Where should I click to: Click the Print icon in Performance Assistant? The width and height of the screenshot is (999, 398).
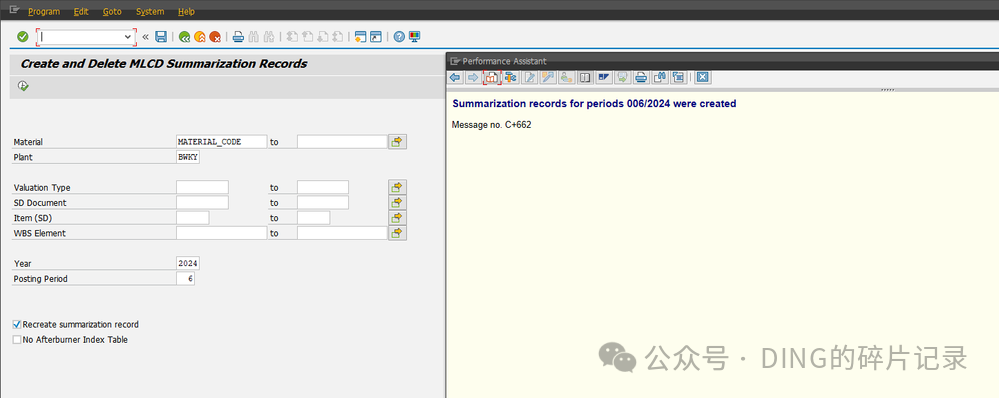pos(641,77)
